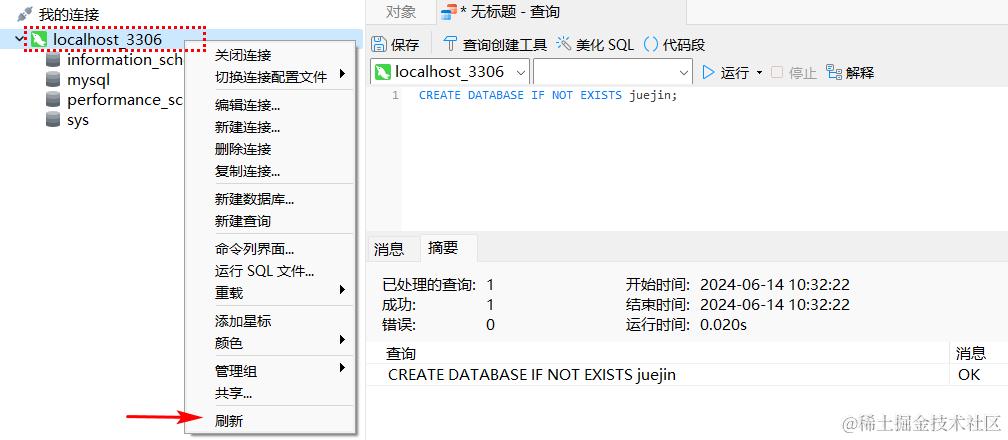Click the 解释 button label
This screenshot has height=440, width=1008.
(x=860, y=73)
